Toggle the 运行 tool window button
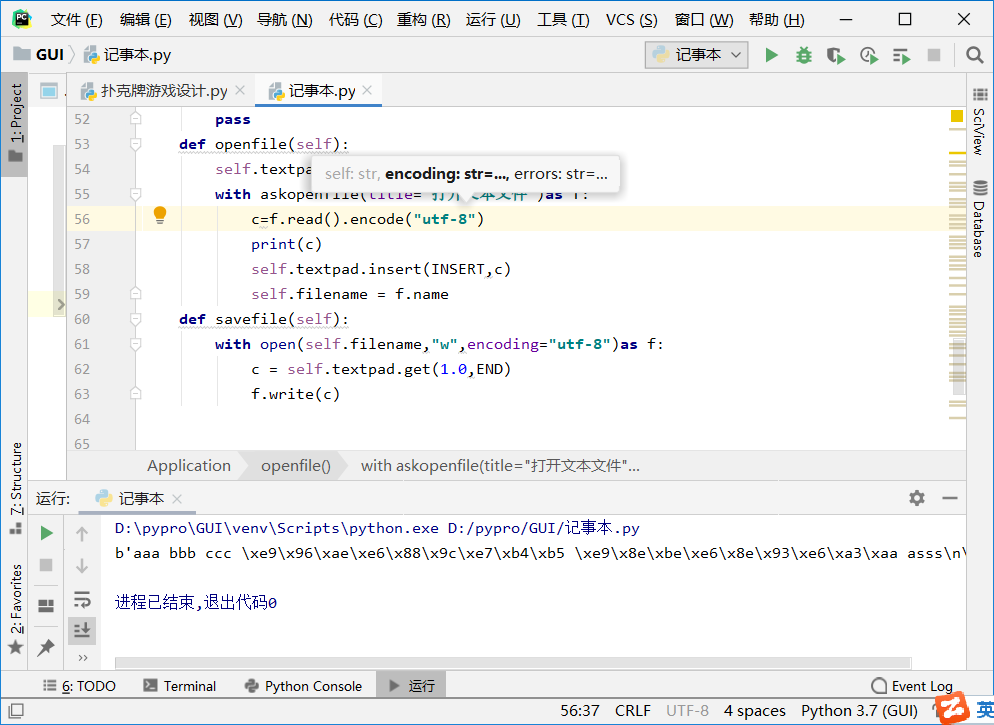The height and width of the screenshot is (725, 994). coord(411,686)
